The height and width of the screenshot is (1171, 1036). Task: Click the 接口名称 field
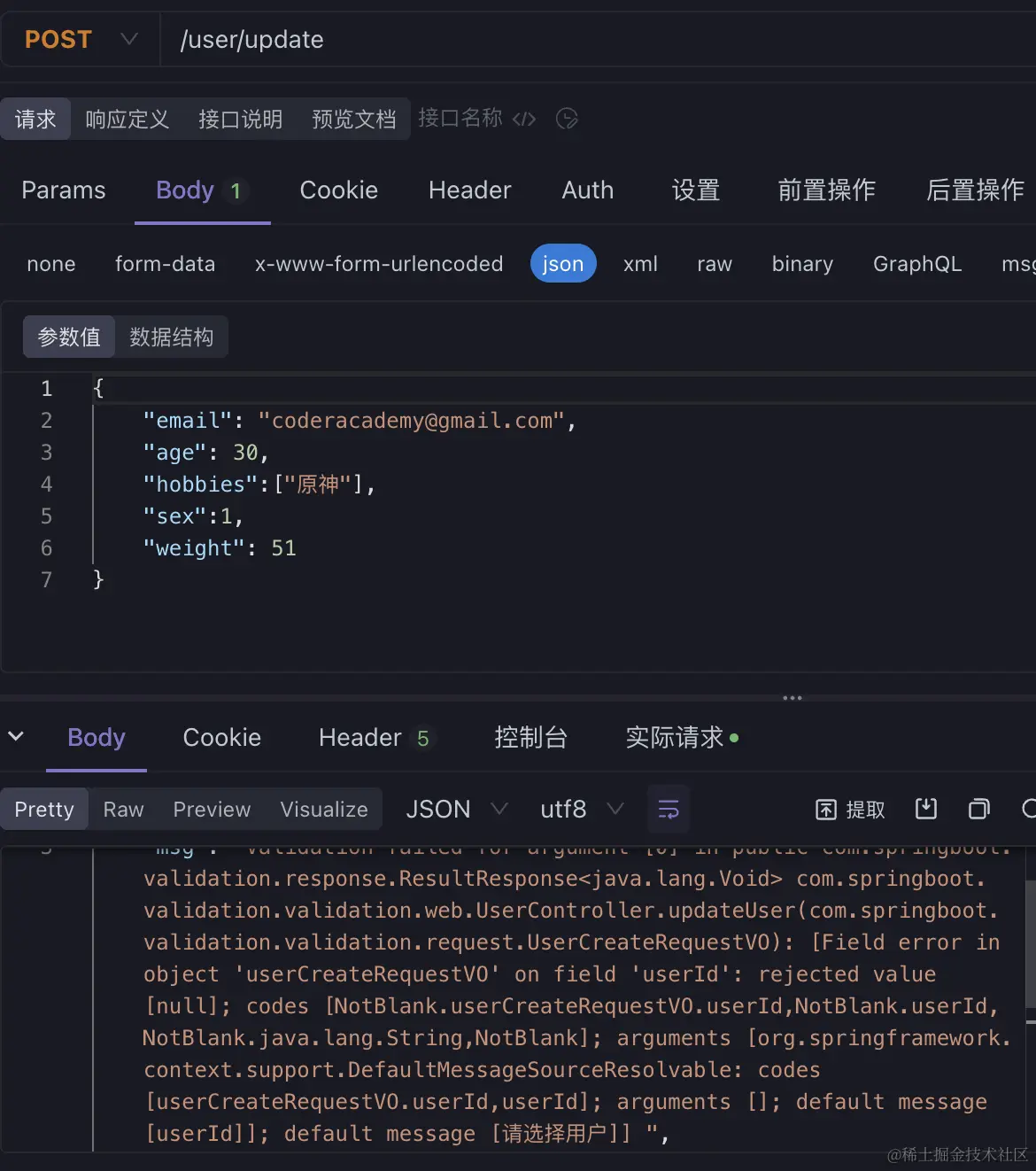coord(460,118)
